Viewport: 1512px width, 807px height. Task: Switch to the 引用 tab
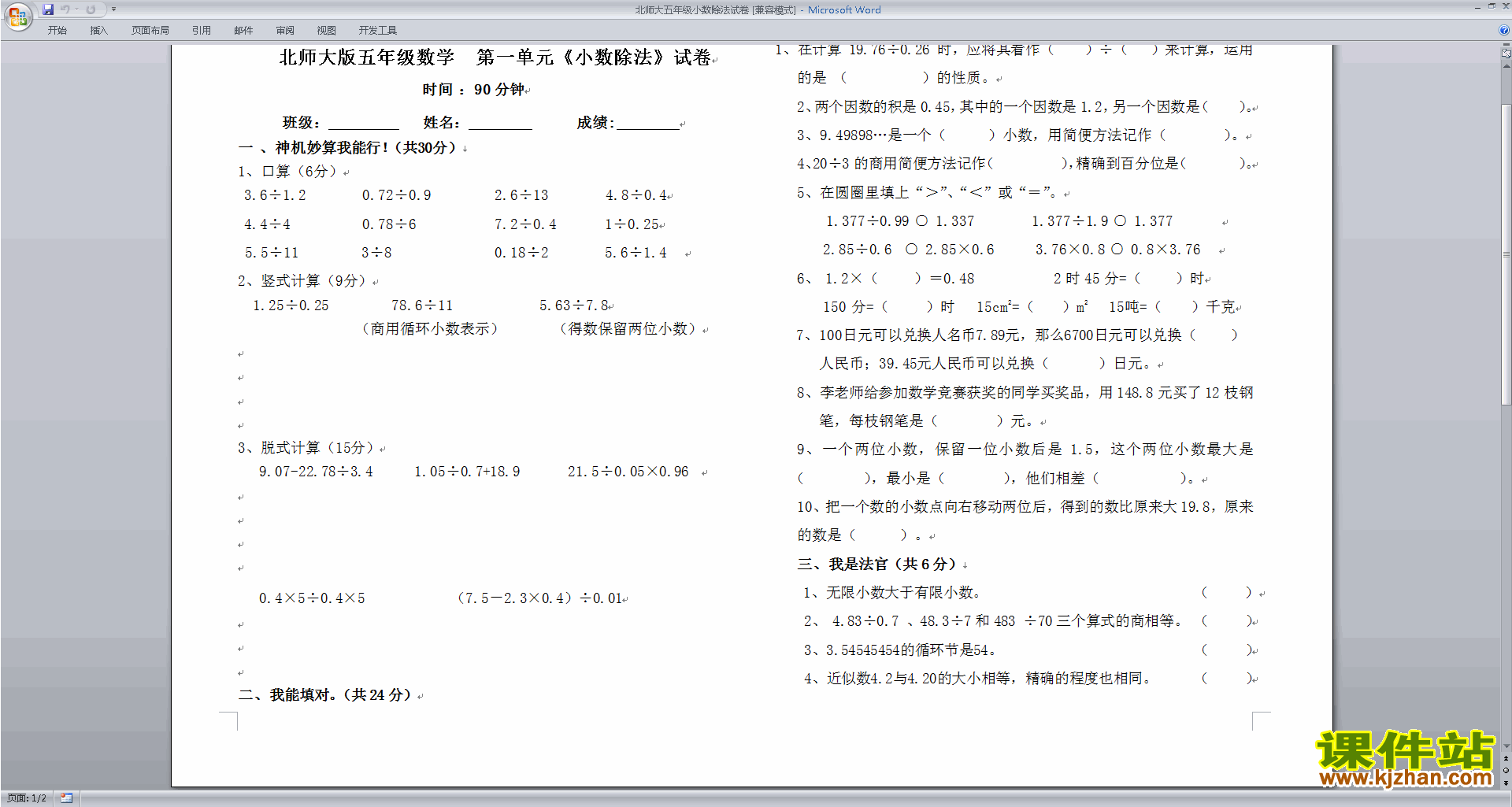pos(202,30)
